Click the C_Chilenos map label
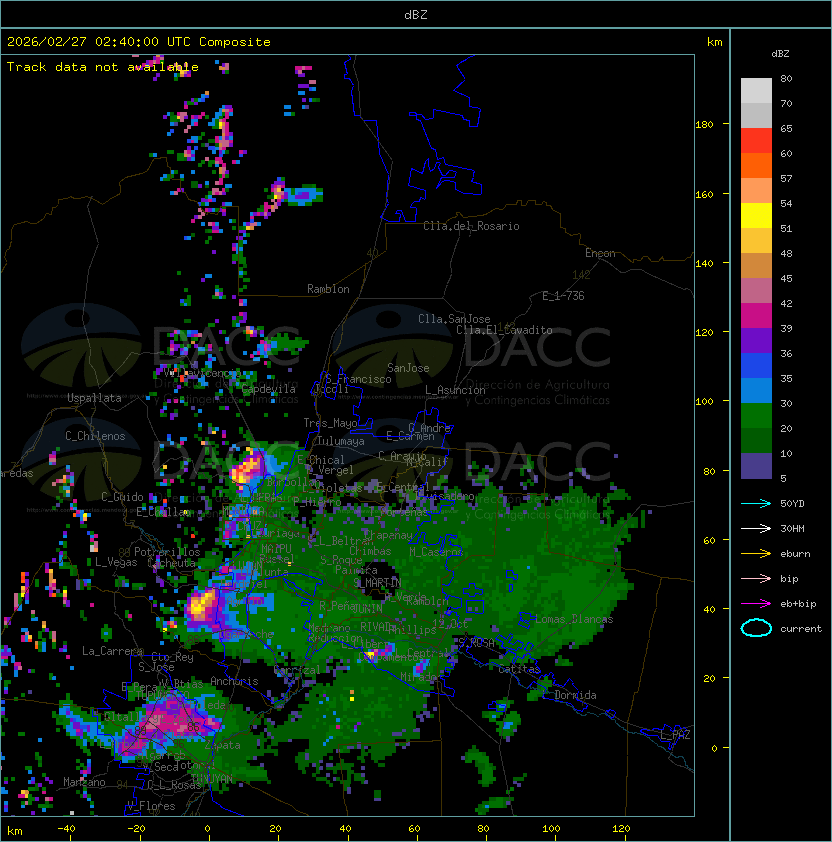This screenshot has height=842, width=832. [x=95, y=436]
